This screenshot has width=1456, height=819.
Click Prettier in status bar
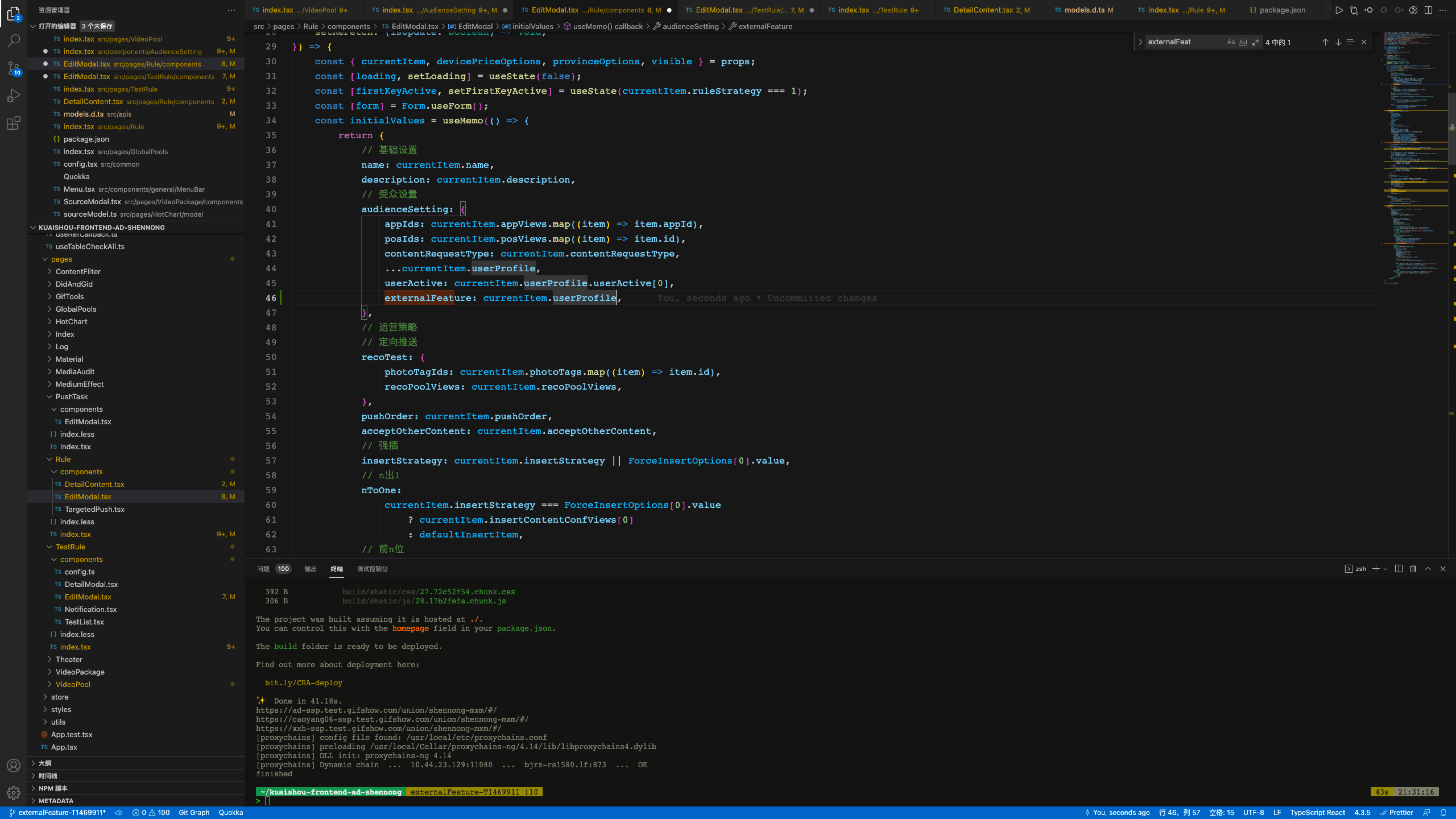click(1396, 813)
